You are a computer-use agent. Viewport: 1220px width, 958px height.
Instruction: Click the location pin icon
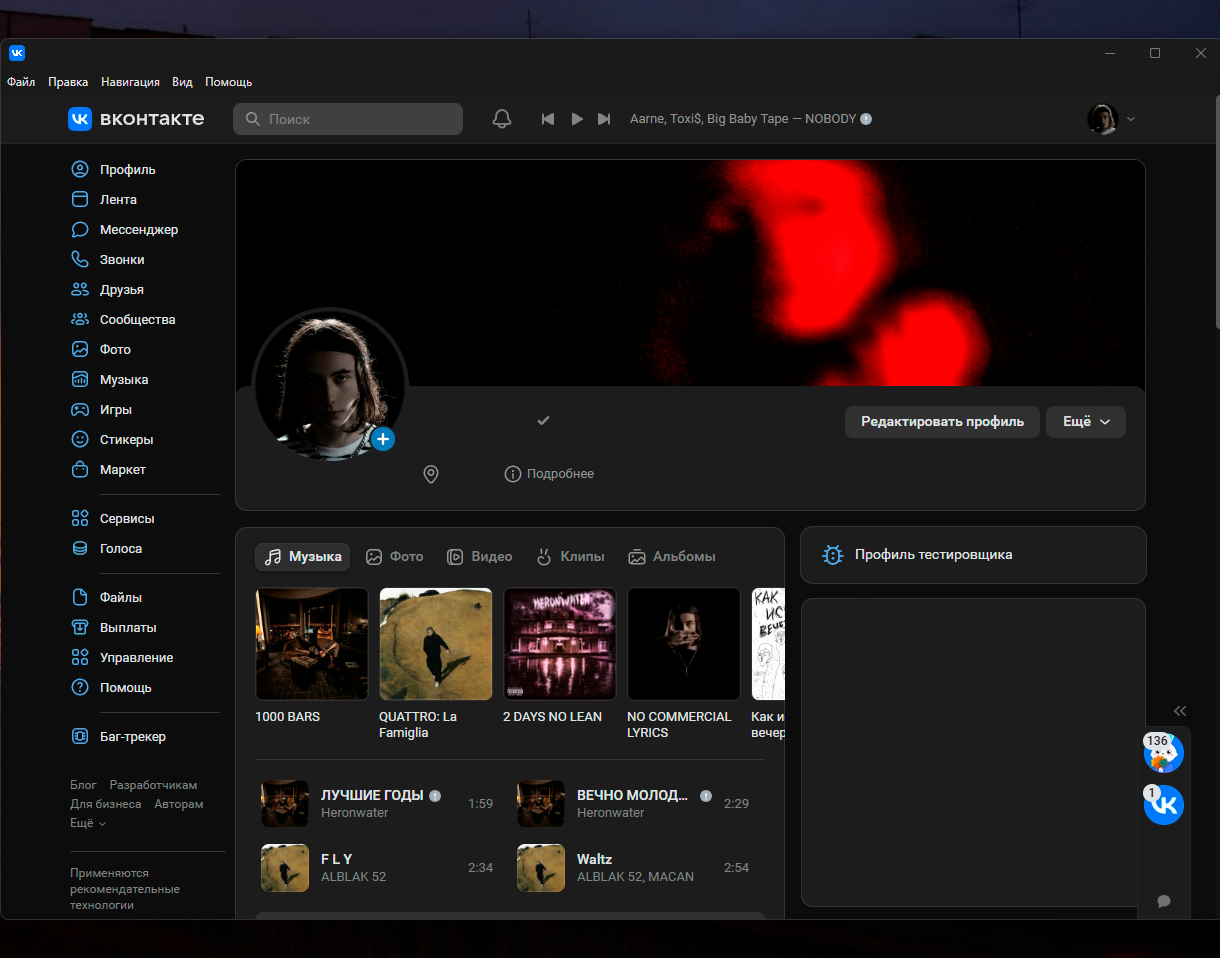coord(431,474)
